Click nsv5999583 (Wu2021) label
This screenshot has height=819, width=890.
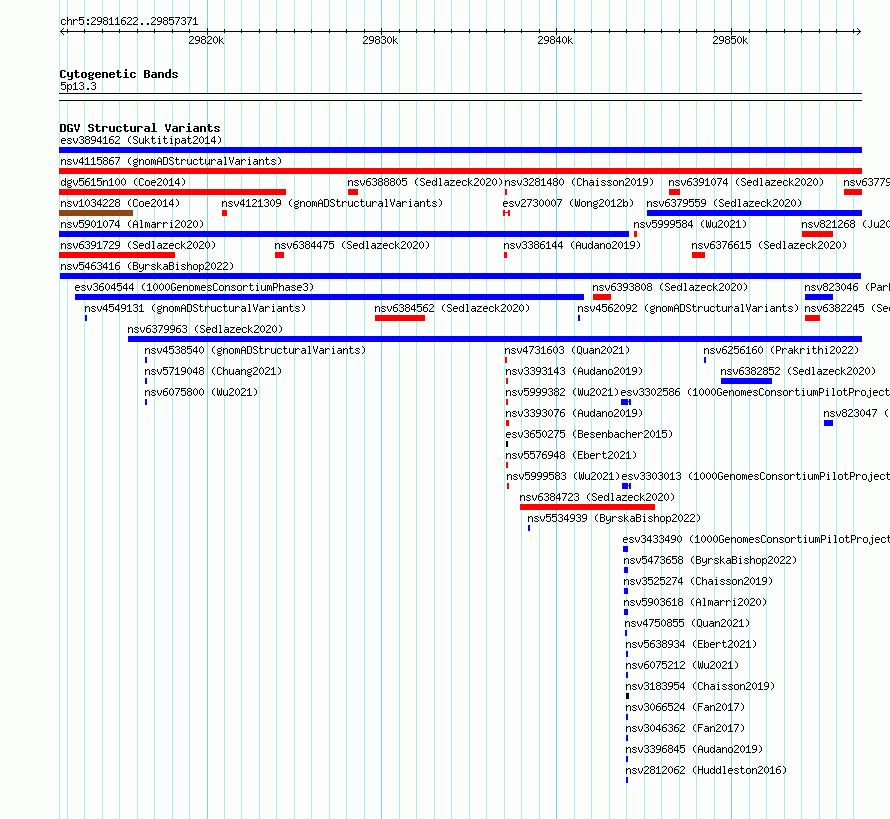click(x=563, y=476)
